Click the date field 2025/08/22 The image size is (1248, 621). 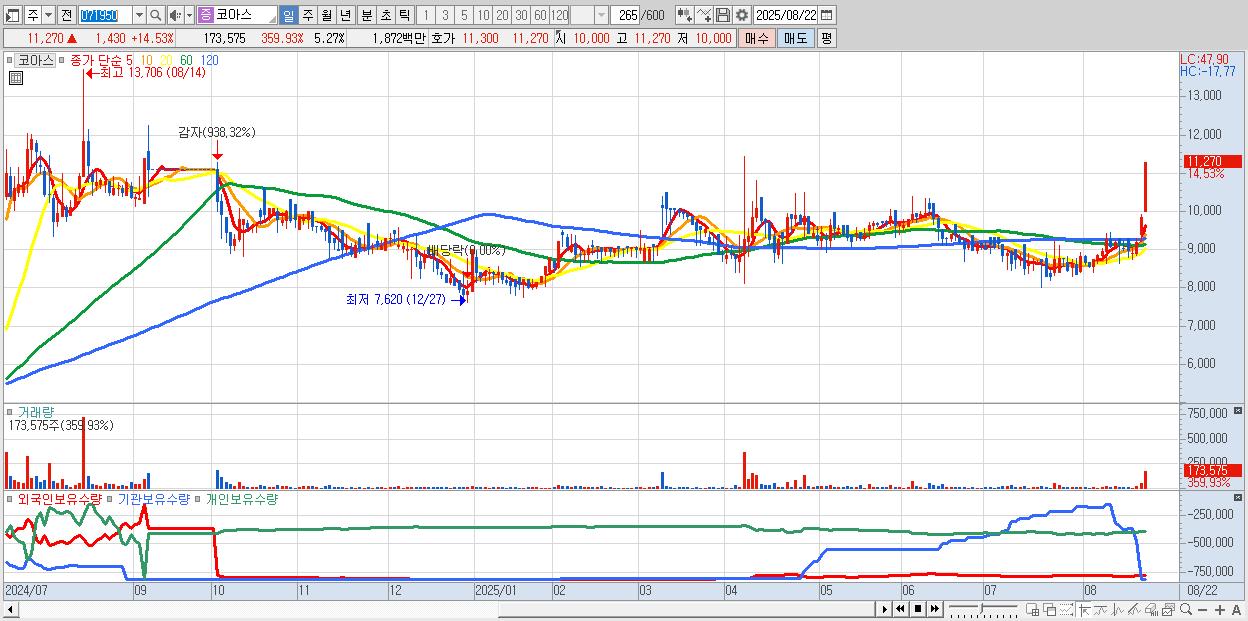pos(787,15)
